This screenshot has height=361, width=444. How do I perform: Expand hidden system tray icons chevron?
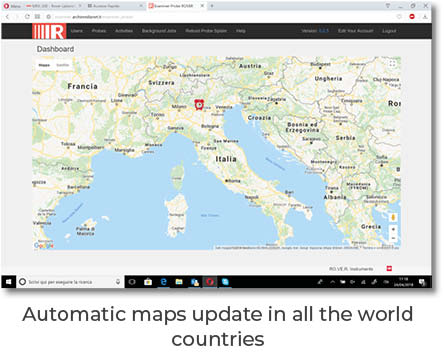(x=332, y=282)
